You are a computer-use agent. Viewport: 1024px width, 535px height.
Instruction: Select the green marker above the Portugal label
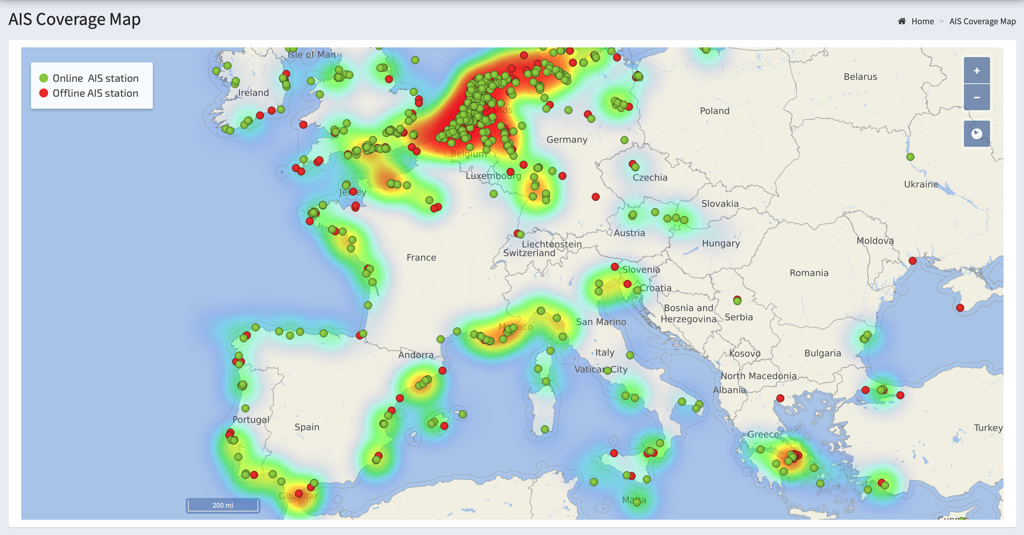click(x=245, y=408)
